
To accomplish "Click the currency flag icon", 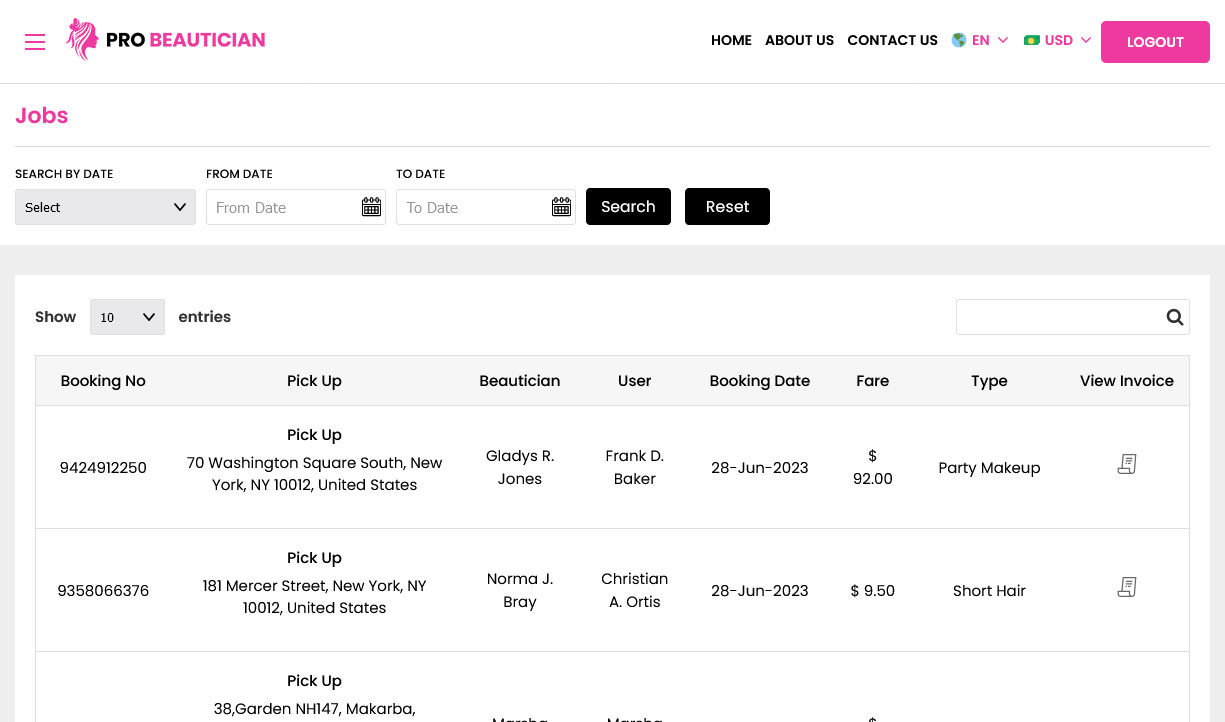I will tap(1032, 40).
